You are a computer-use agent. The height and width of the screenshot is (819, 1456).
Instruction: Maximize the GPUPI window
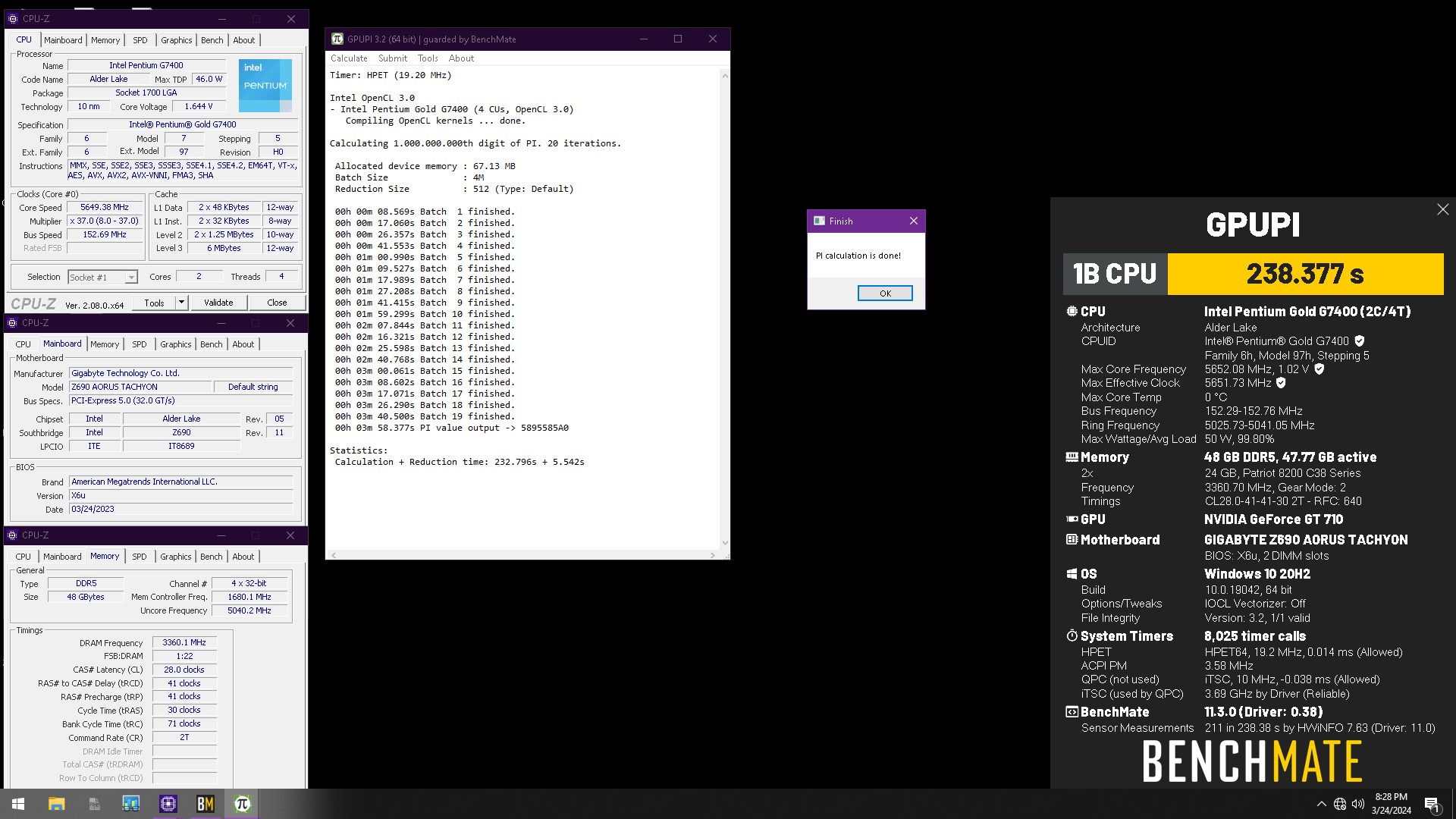coord(678,39)
